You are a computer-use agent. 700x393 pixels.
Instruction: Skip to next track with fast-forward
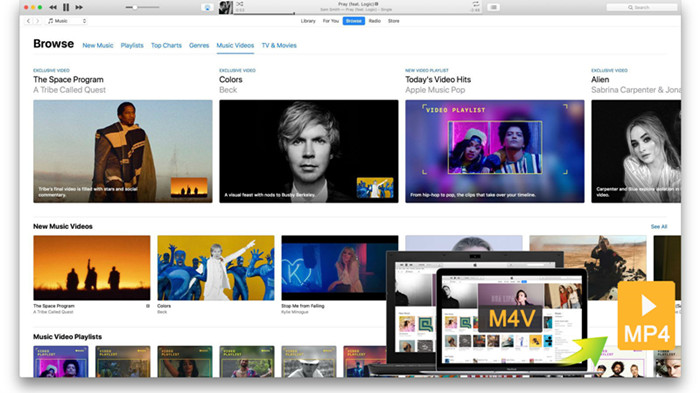tap(79, 7)
